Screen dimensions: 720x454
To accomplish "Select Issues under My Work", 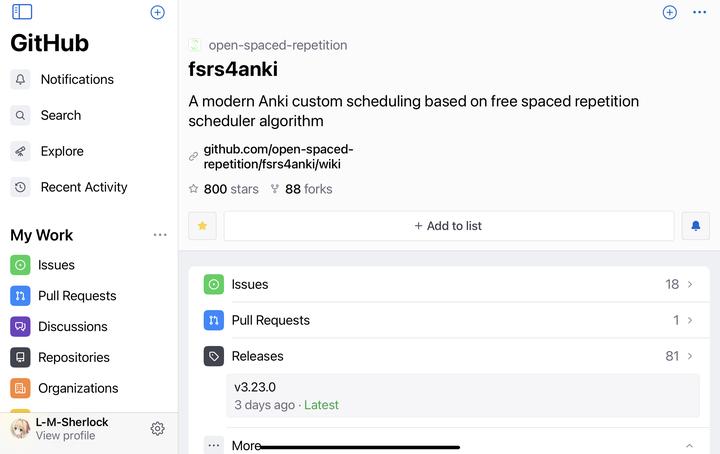I will coord(56,265).
